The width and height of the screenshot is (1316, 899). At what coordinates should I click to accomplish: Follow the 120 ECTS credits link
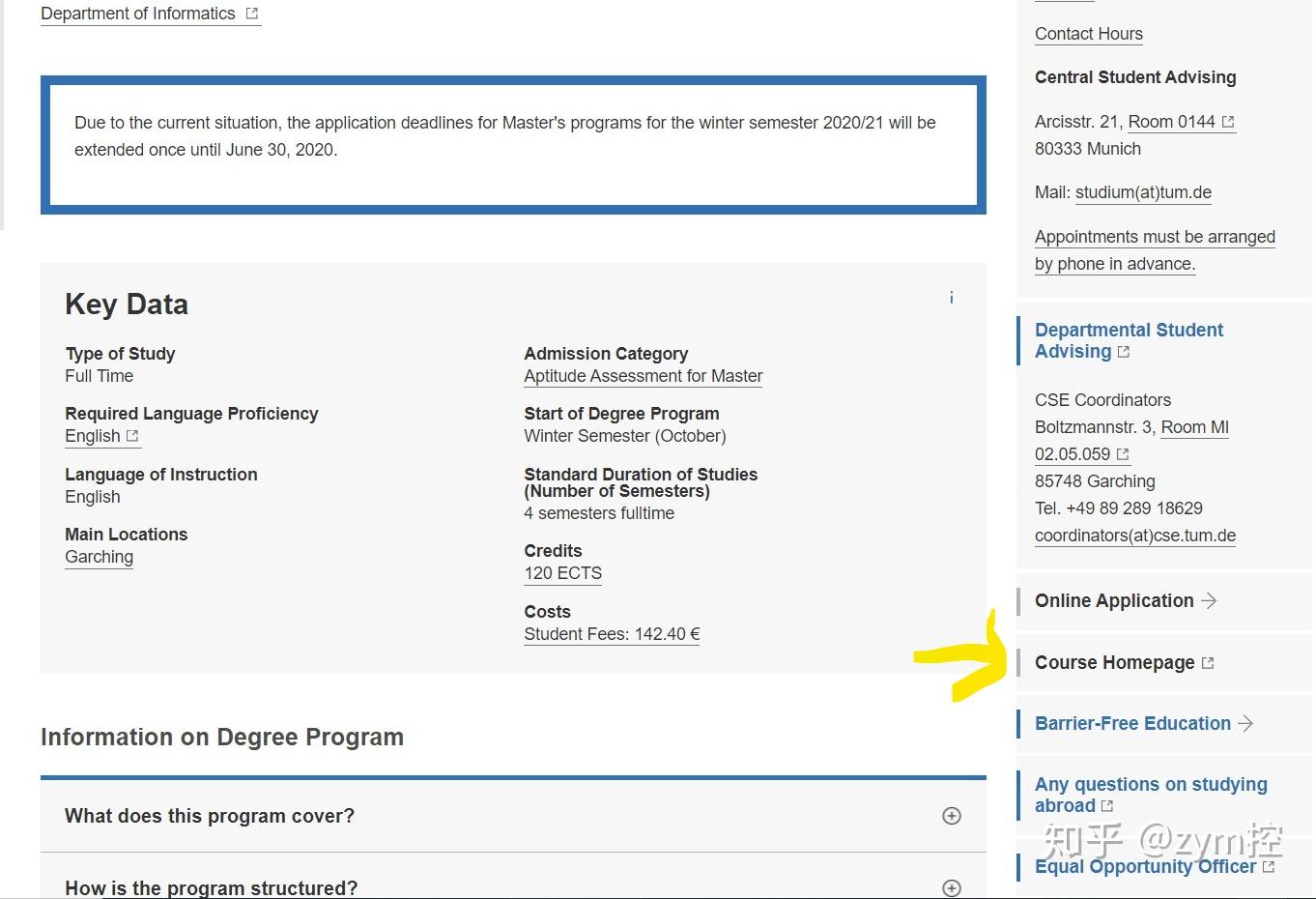[562, 573]
